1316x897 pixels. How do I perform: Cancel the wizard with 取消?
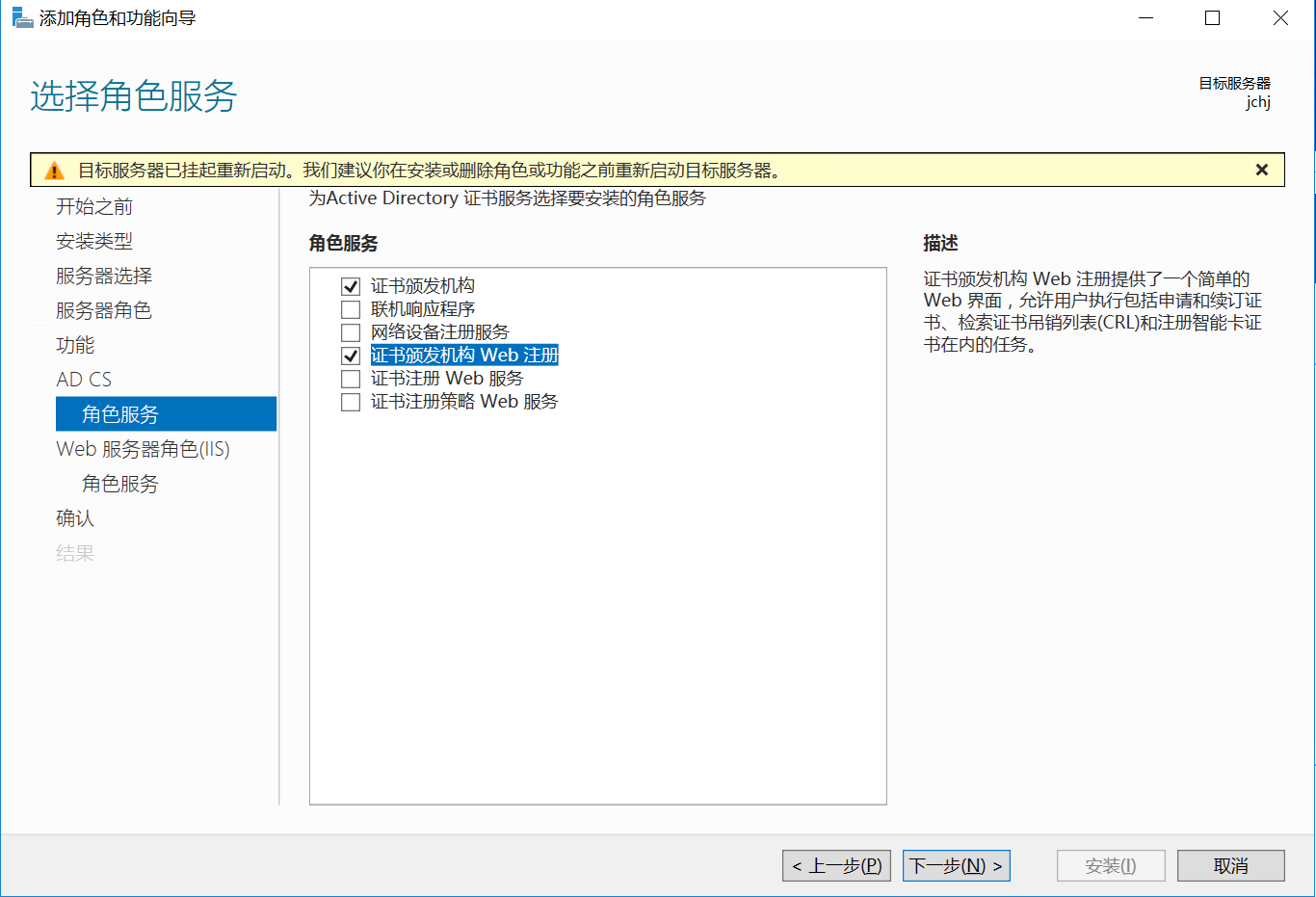tap(1230, 865)
